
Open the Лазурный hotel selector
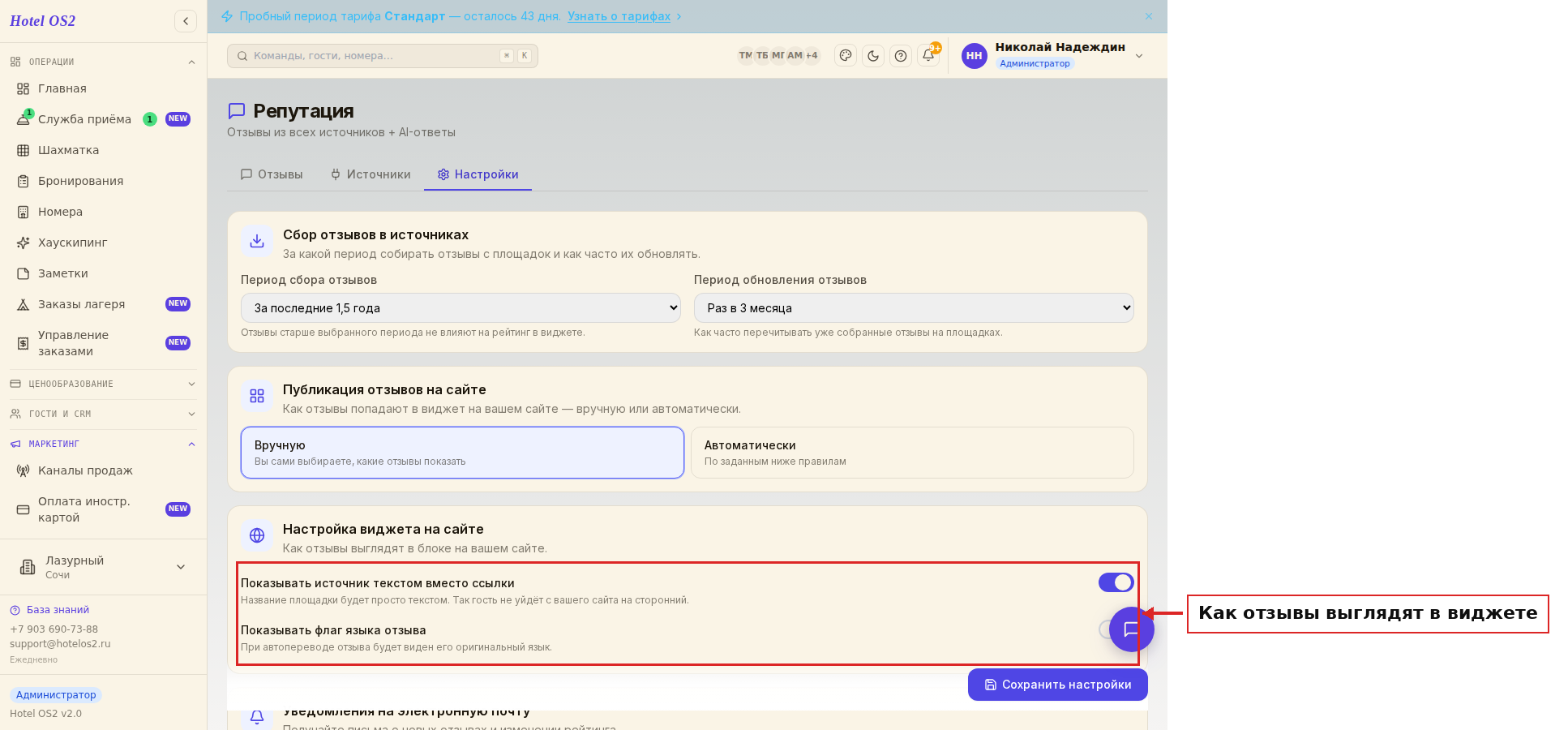(103, 567)
